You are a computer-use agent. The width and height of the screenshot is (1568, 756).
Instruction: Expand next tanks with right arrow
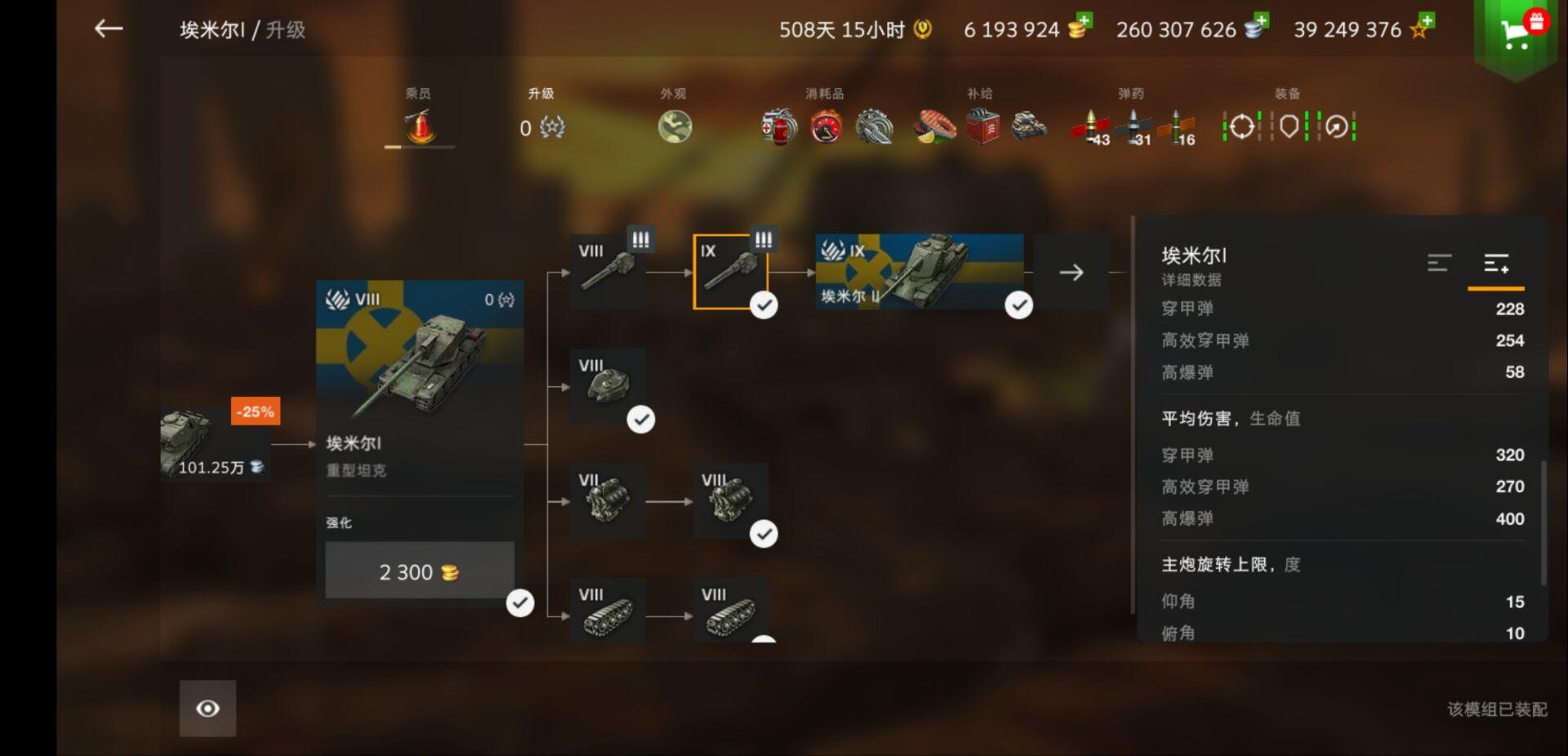[x=1071, y=272]
